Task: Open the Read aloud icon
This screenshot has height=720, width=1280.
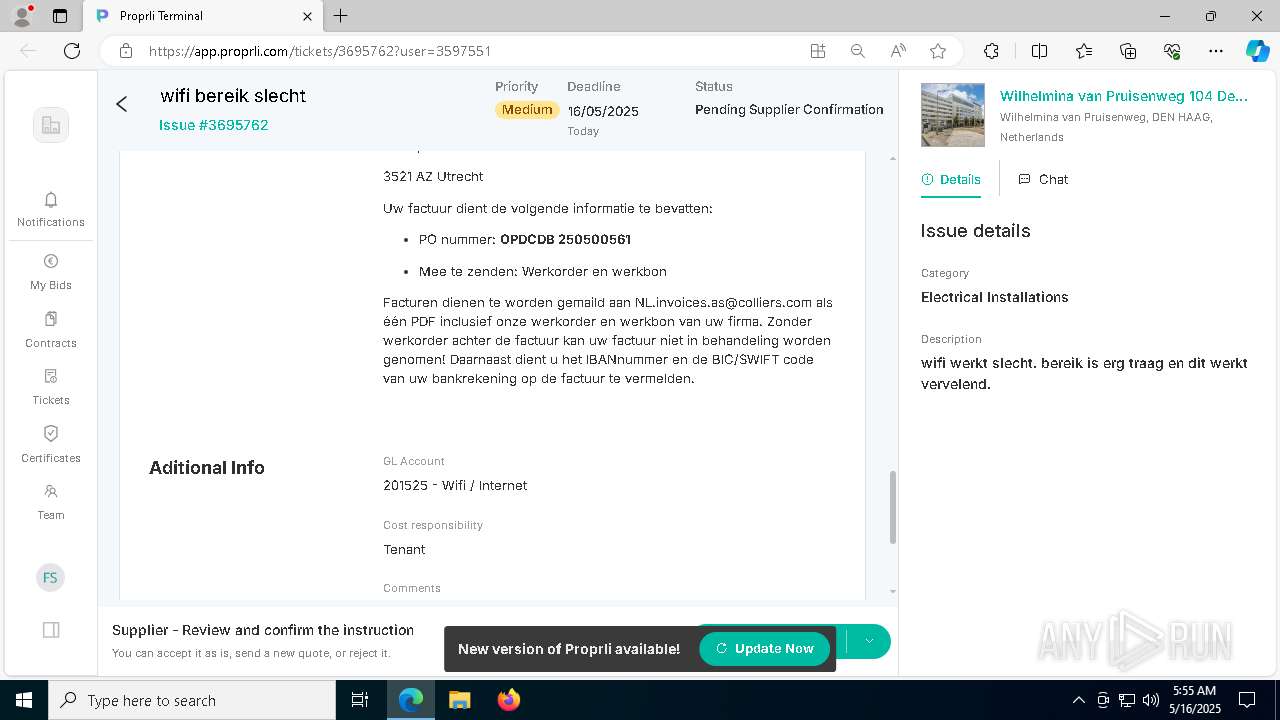Action: [x=898, y=51]
